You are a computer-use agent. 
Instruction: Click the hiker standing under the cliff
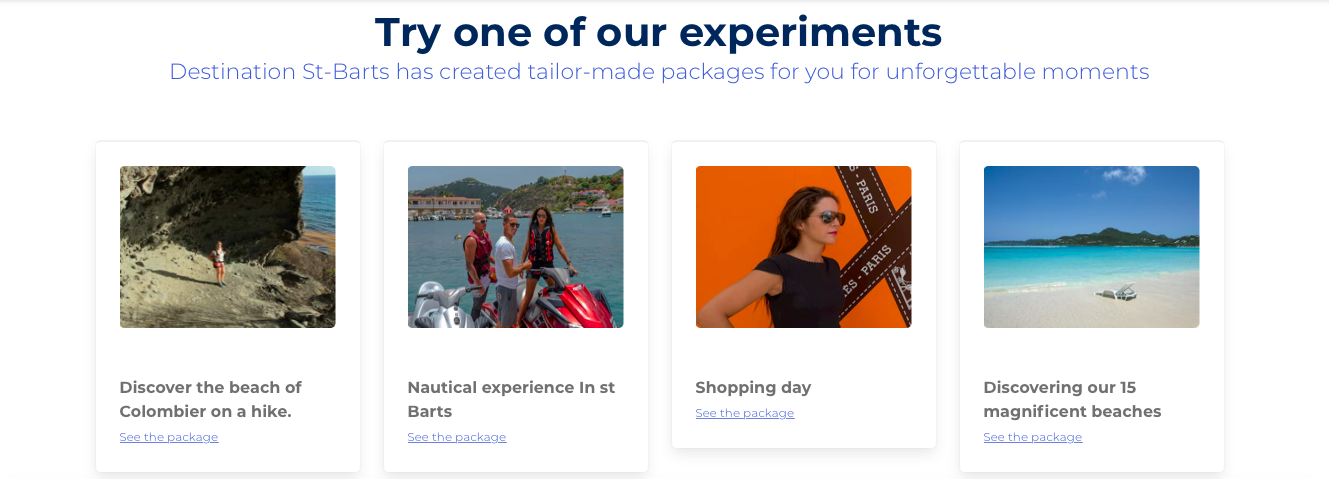tap(218, 262)
